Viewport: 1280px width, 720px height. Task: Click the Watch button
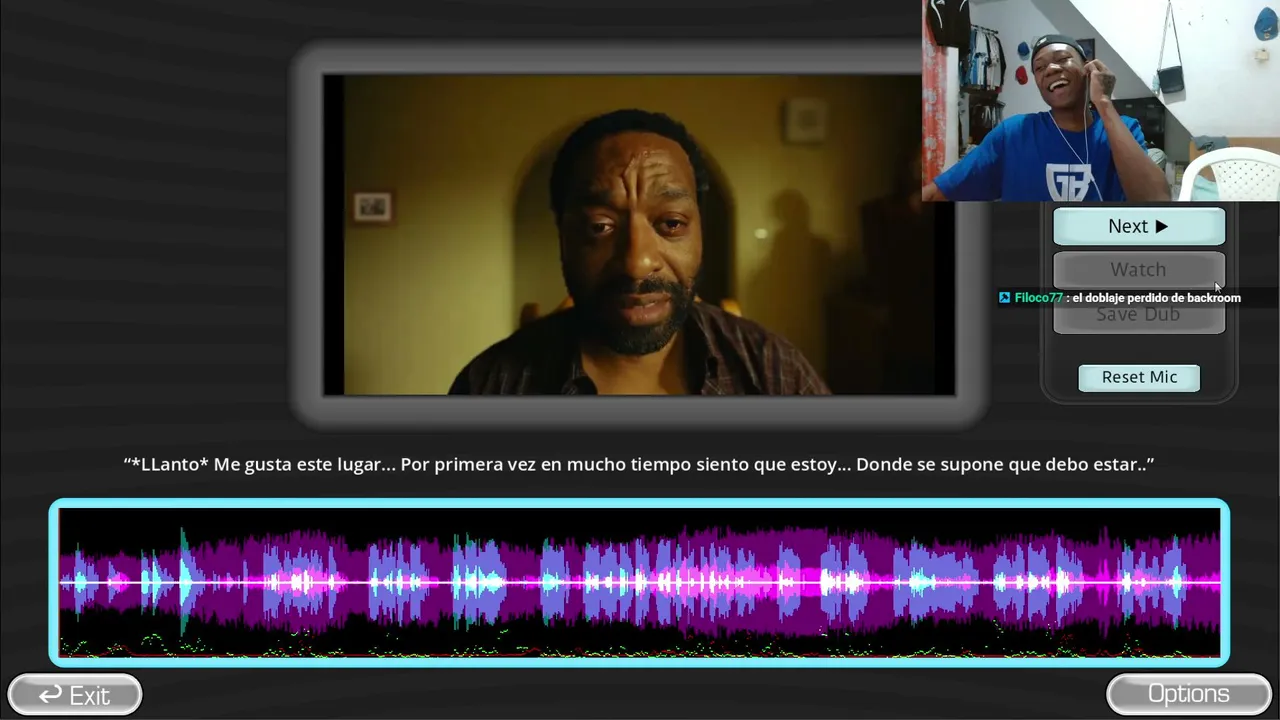[x=1139, y=270]
